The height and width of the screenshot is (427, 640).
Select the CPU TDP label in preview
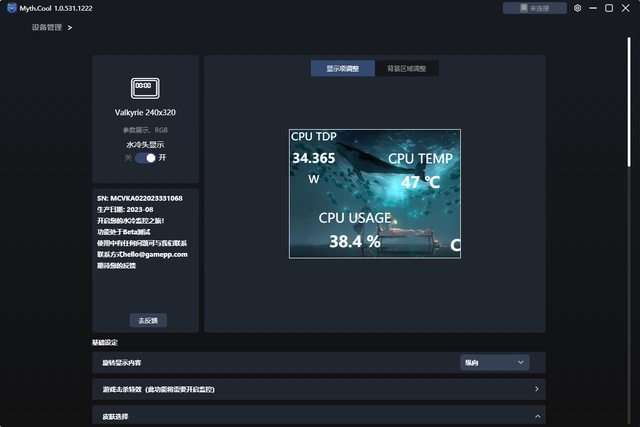[x=314, y=136]
